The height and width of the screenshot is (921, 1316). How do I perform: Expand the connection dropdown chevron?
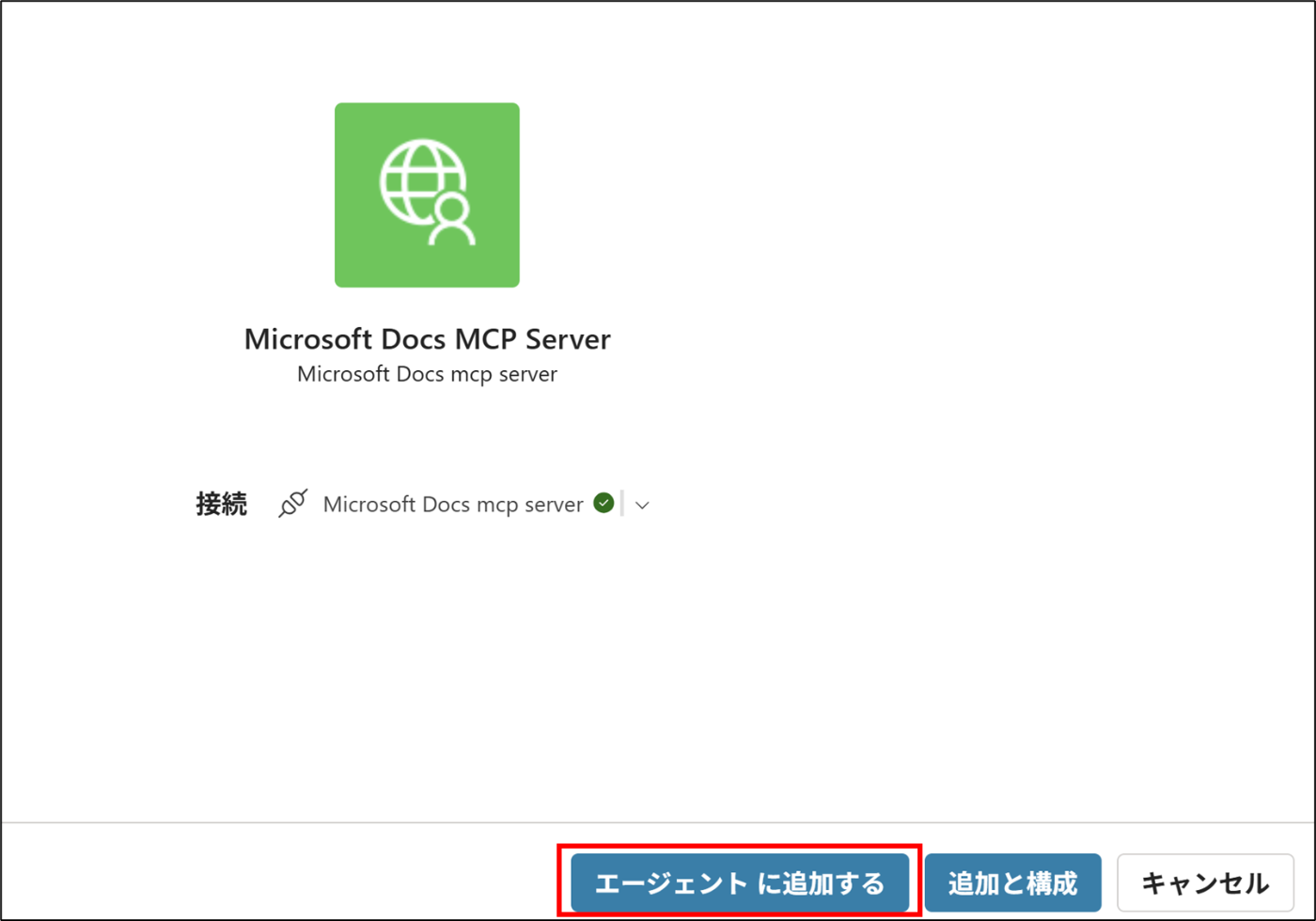coord(642,505)
